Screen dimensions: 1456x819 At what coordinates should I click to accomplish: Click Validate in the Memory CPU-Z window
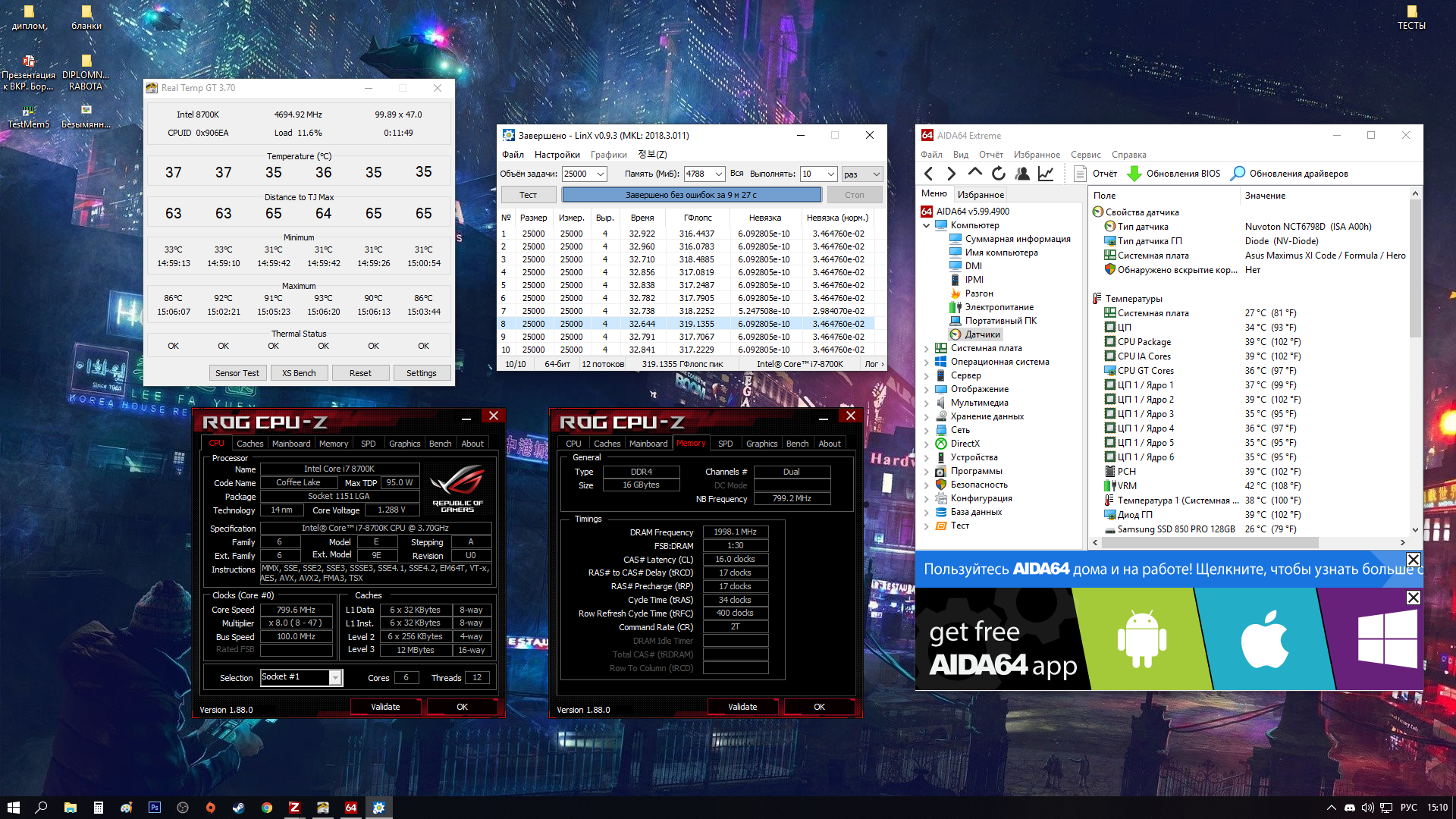point(742,707)
